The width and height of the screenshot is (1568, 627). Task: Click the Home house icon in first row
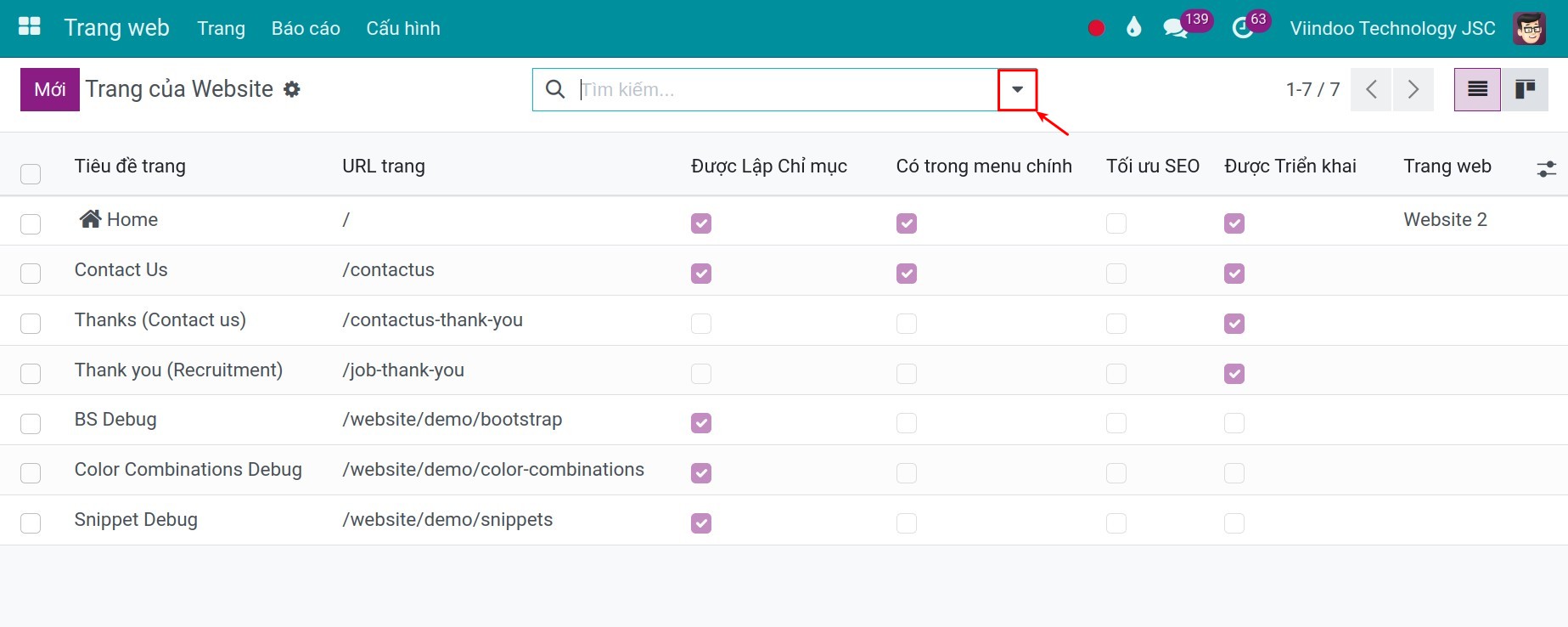91,219
